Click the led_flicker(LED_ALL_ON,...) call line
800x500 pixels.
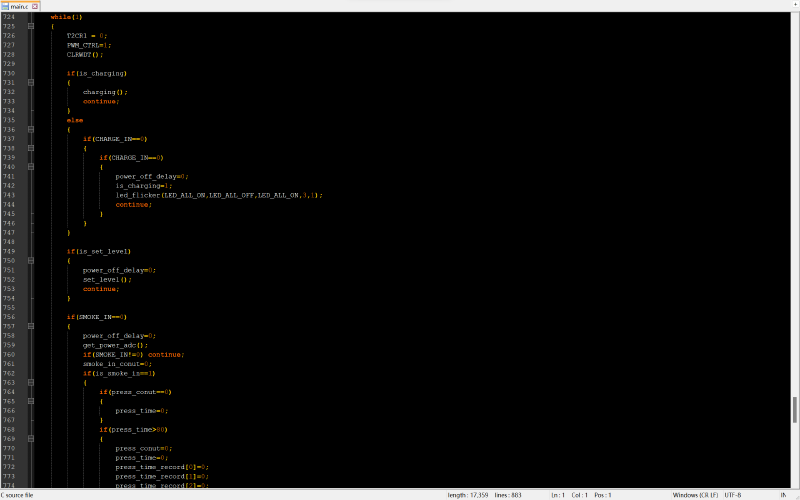219,195
